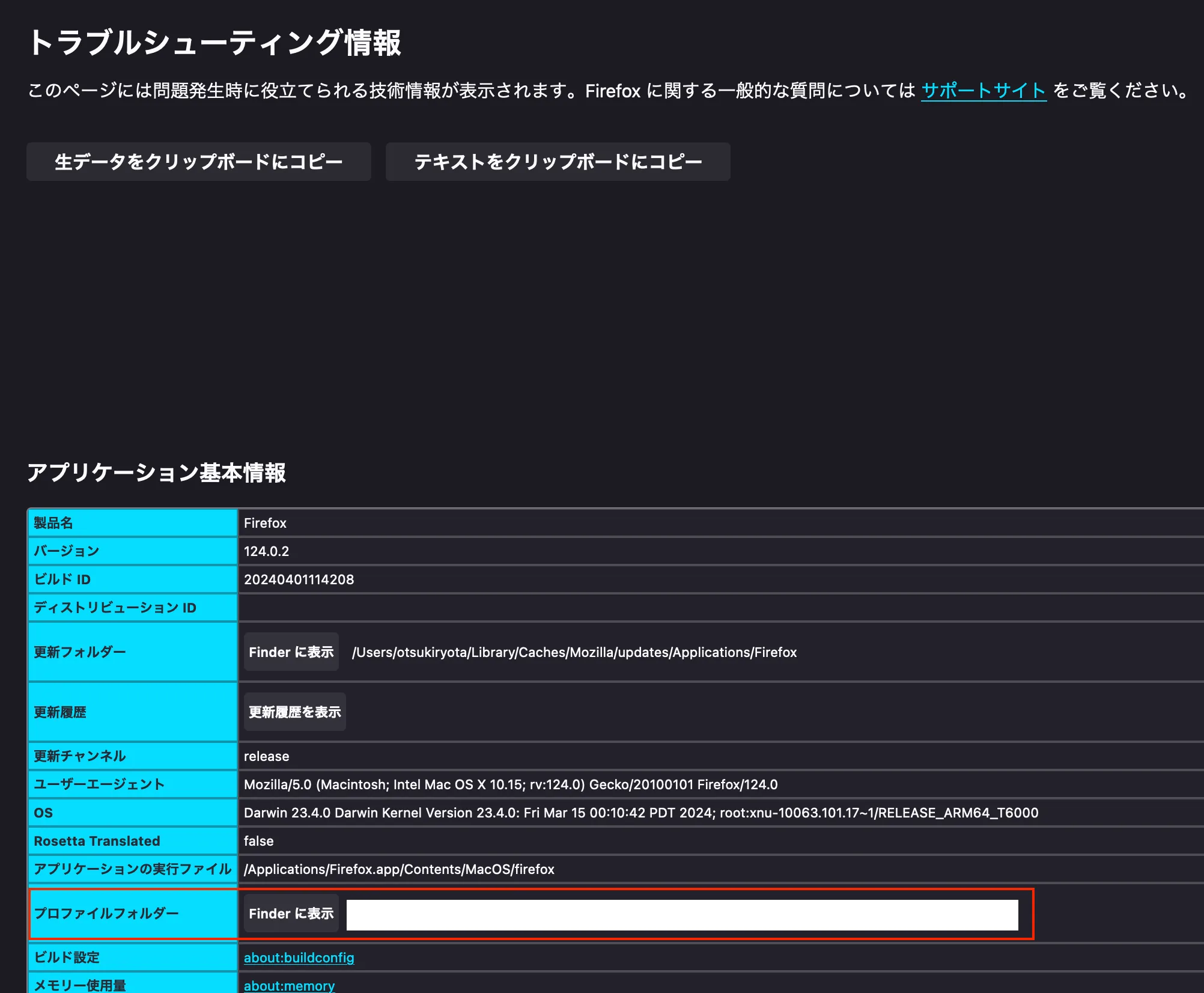Open the サポートサイト support link
Image resolution: width=1204 pixels, height=993 pixels.
click(984, 91)
